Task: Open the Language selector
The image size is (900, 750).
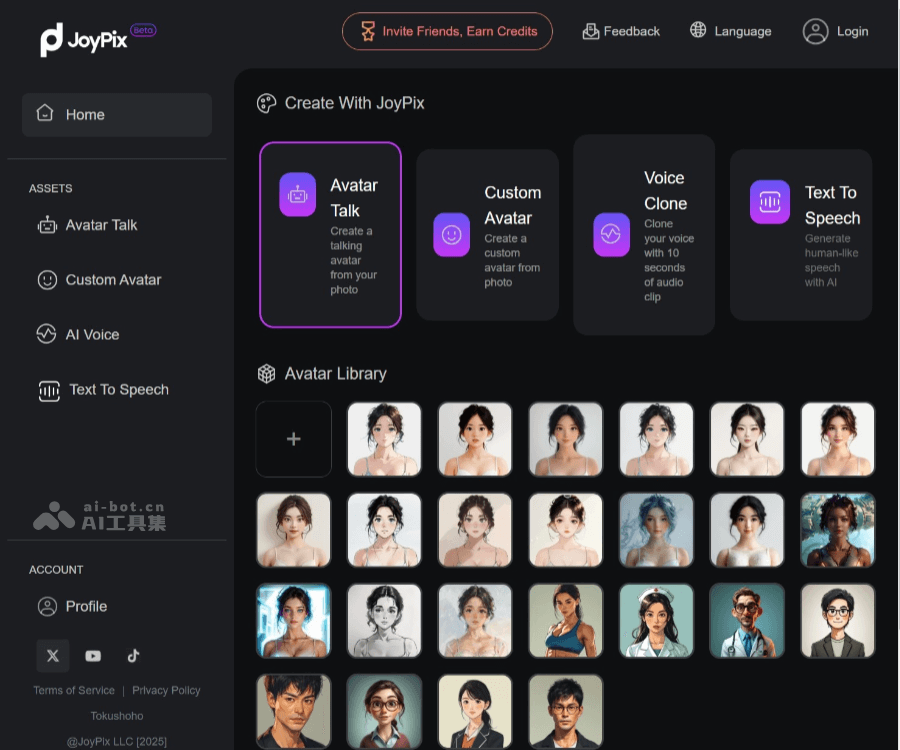Action: tap(731, 31)
